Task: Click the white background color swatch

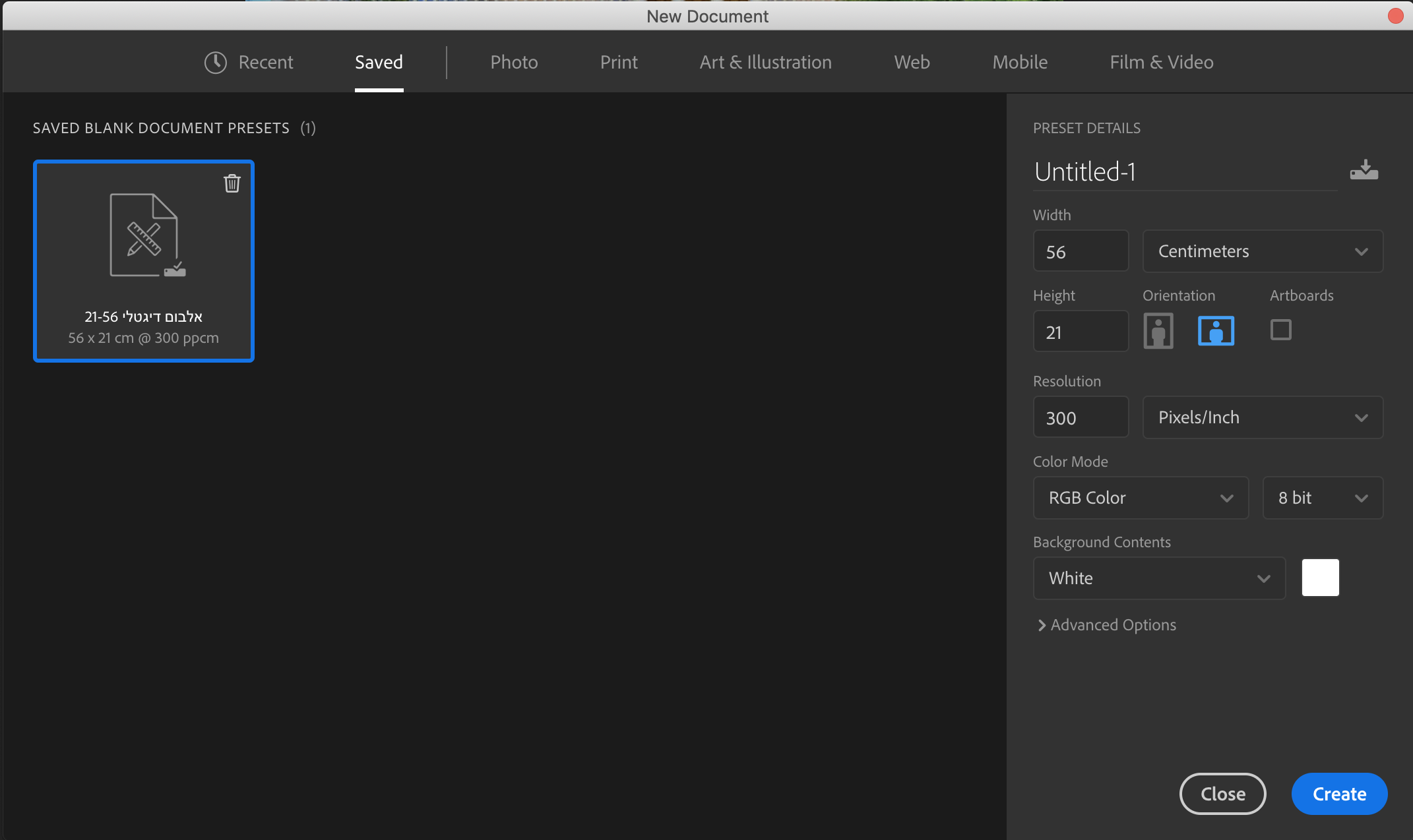Action: coord(1320,578)
